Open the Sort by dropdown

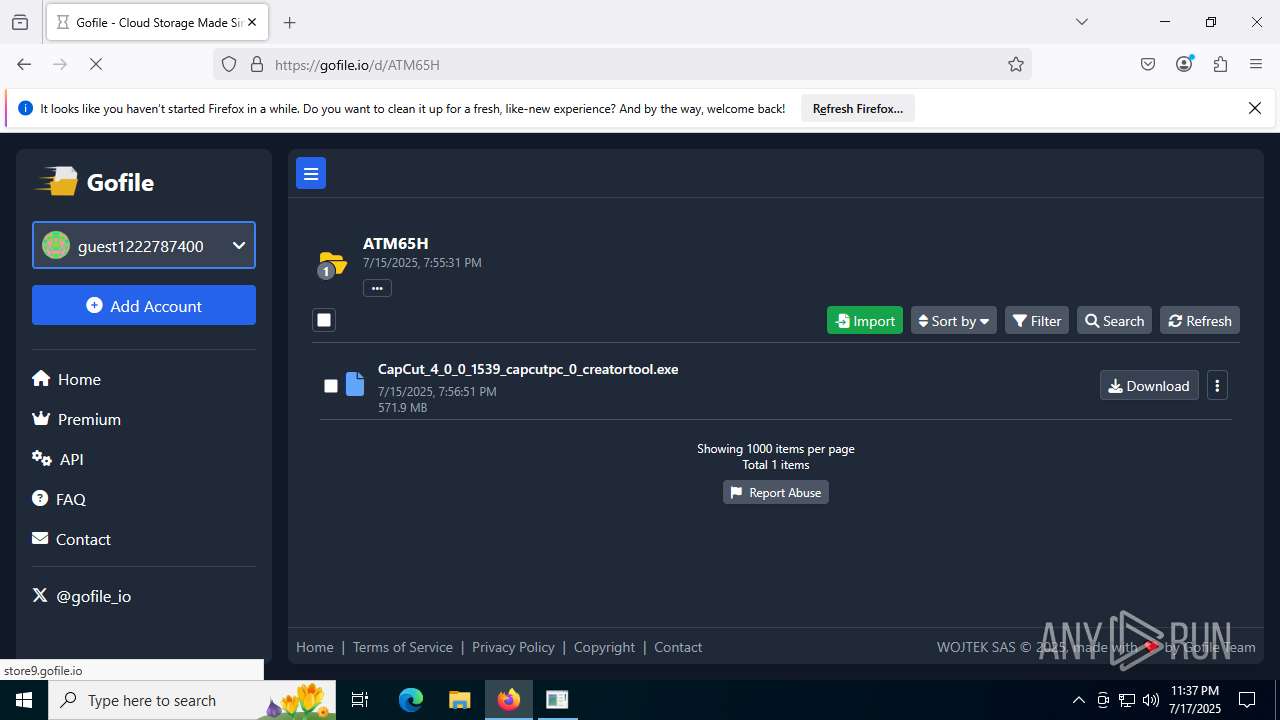(954, 320)
